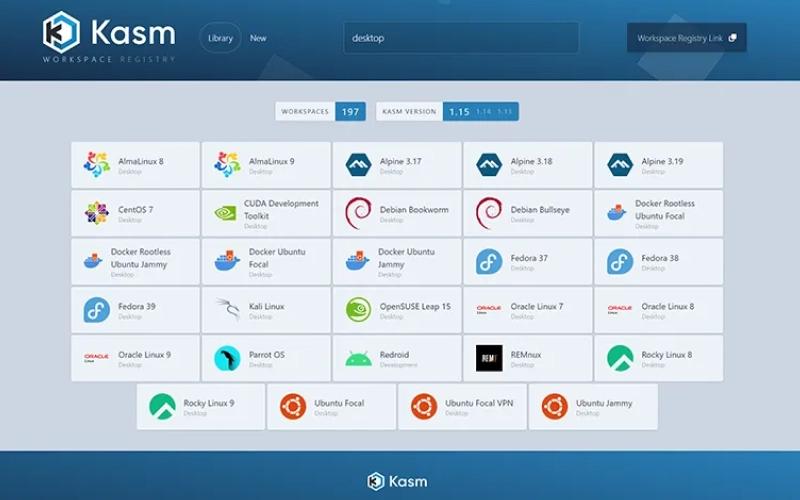The width and height of the screenshot is (800, 500).
Task: Click the Debian Bookworm swirl icon
Action: point(358,213)
